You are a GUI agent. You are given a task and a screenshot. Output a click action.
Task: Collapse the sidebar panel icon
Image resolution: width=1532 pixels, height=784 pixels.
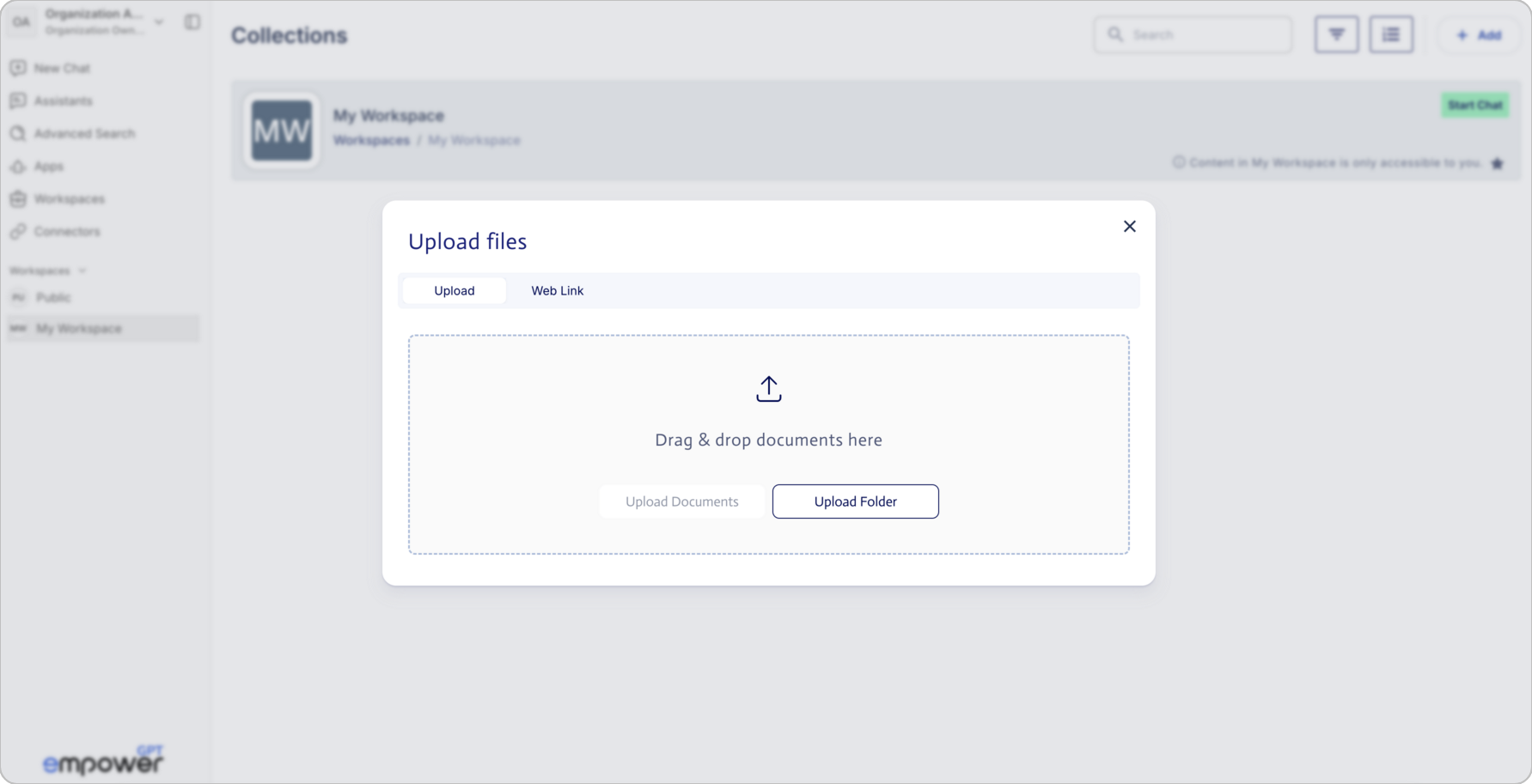click(x=192, y=22)
